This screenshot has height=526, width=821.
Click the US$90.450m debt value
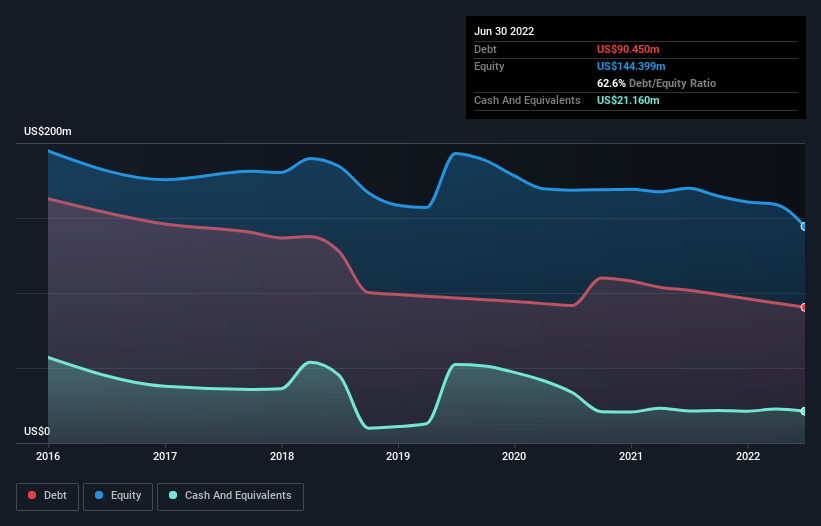click(628, 49)
